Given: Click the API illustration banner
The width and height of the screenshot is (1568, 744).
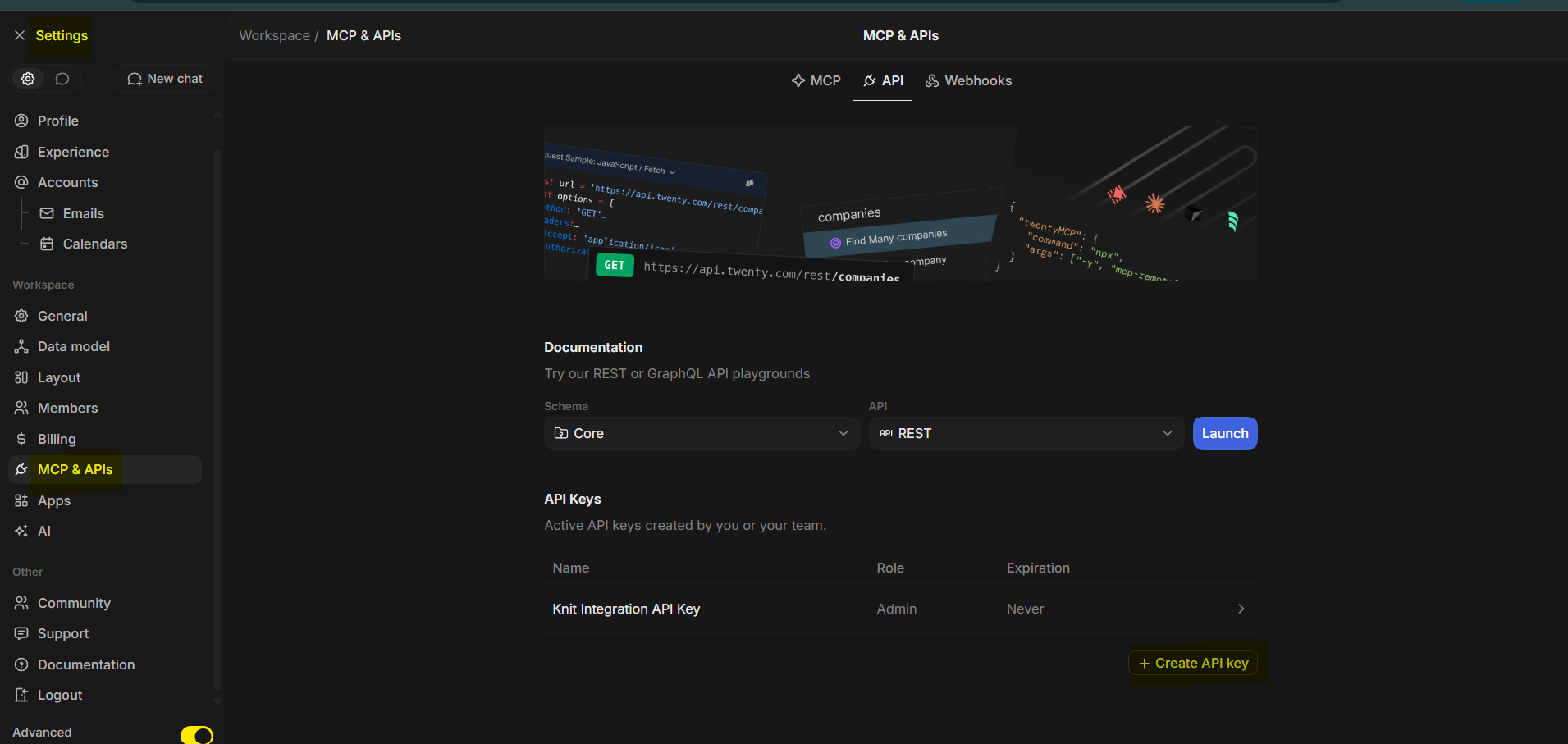Looking at the screenshot, I should [x=901, y=203].
